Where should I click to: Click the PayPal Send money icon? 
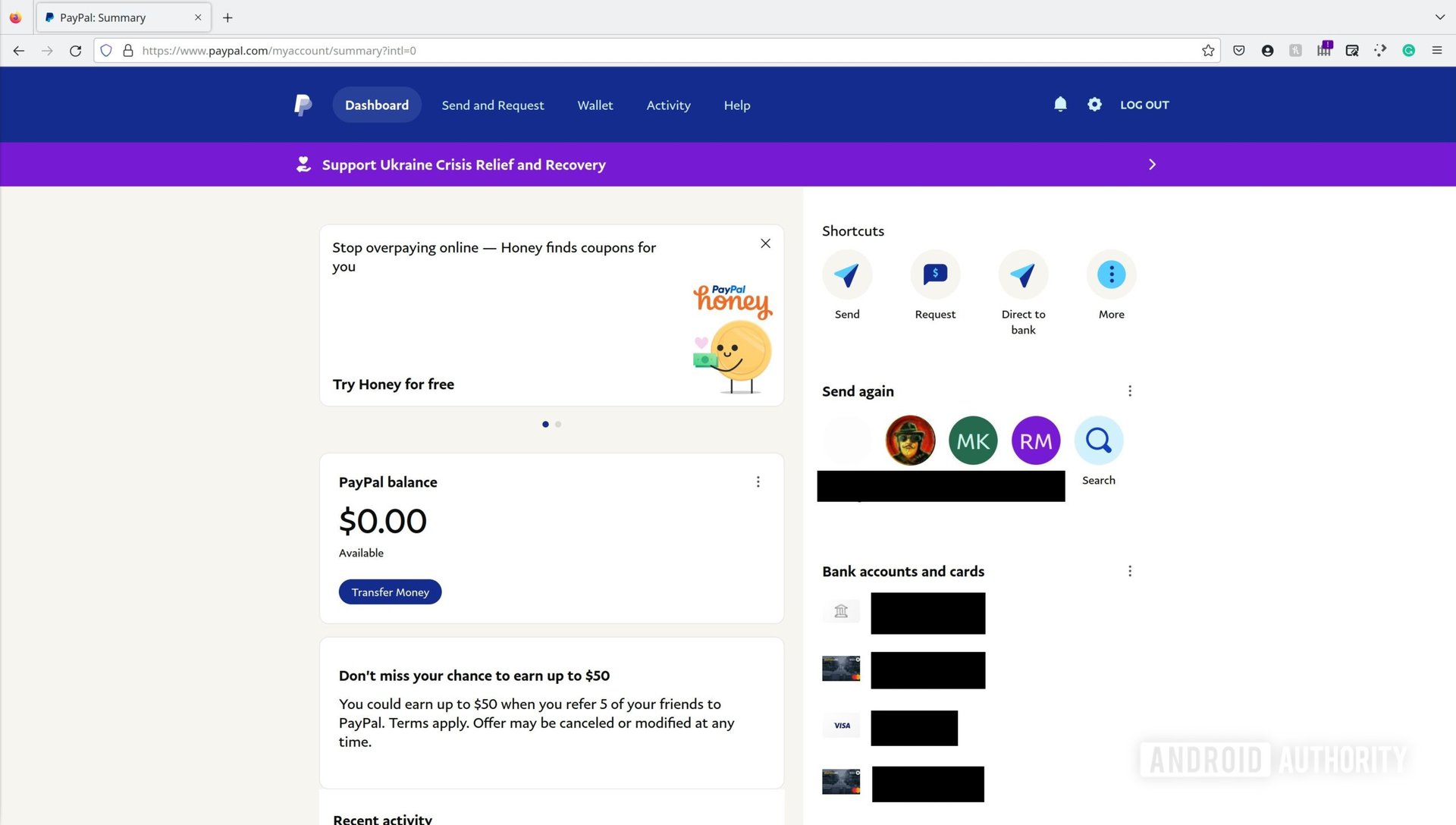(x=847, y=274)
